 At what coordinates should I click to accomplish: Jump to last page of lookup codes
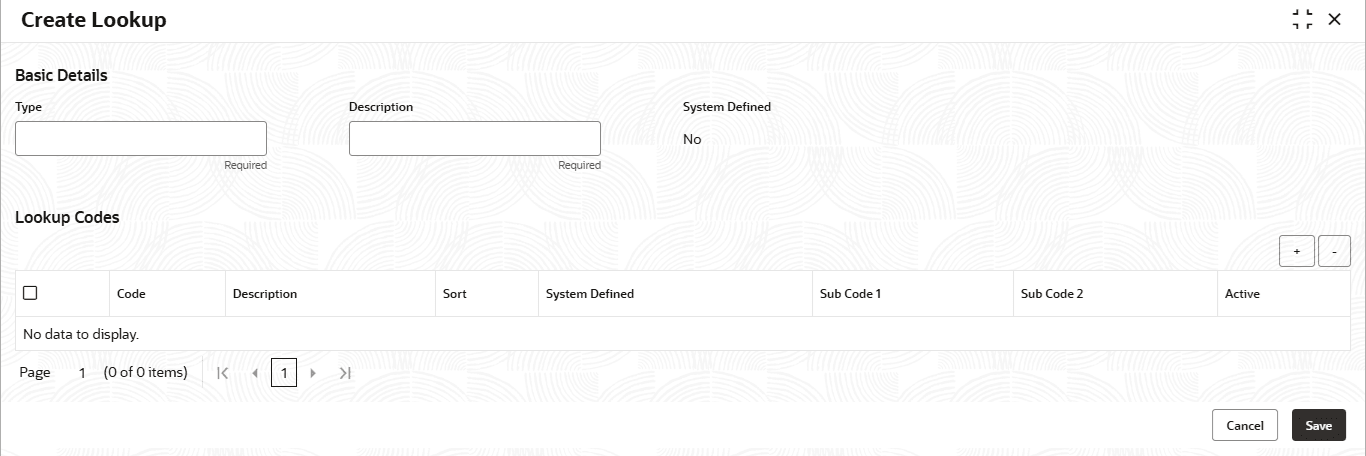[345, 373]
